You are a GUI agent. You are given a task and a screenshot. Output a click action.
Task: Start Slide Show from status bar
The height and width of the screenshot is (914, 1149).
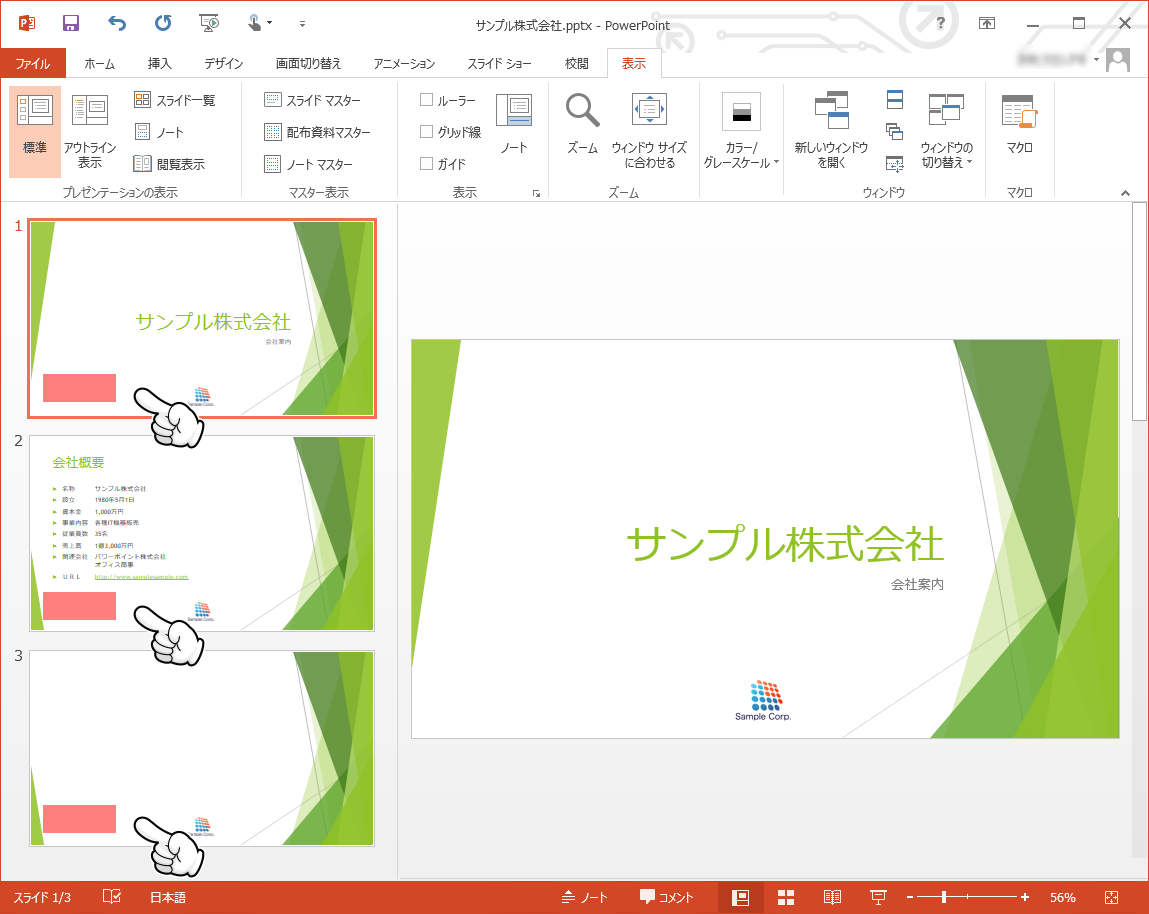[x=878, y=897]
